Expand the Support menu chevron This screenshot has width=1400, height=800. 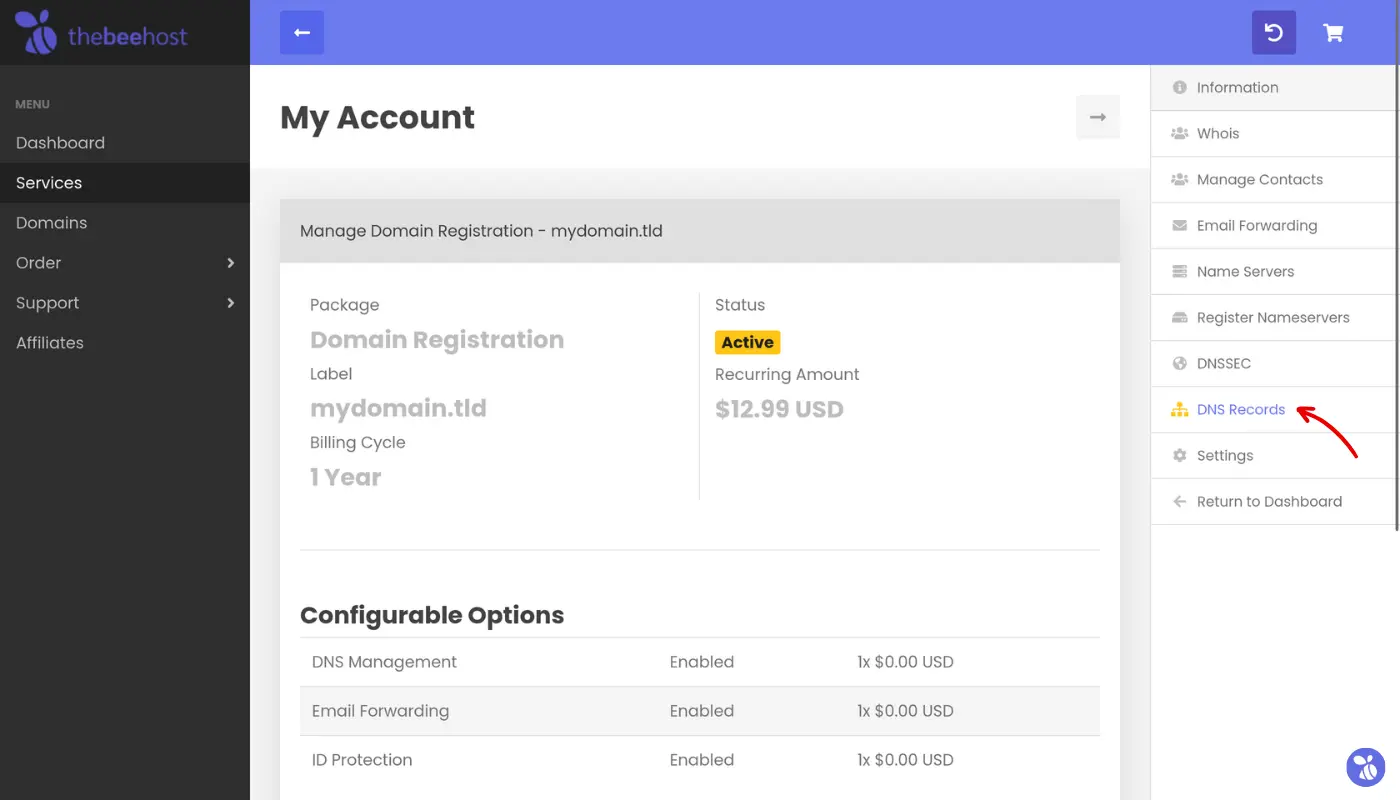coord(230,303)
